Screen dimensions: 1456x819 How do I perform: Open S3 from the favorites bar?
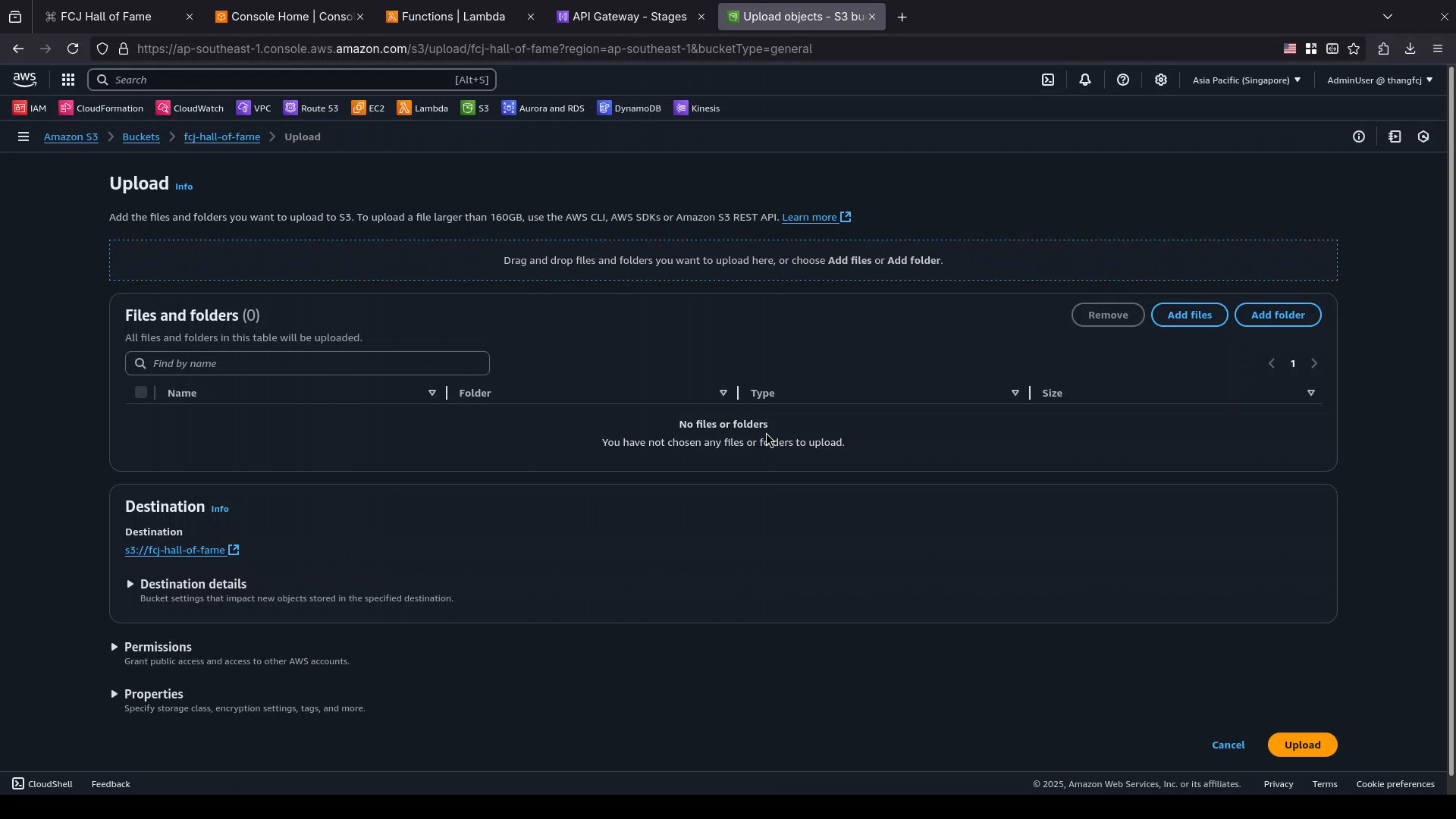475,108
